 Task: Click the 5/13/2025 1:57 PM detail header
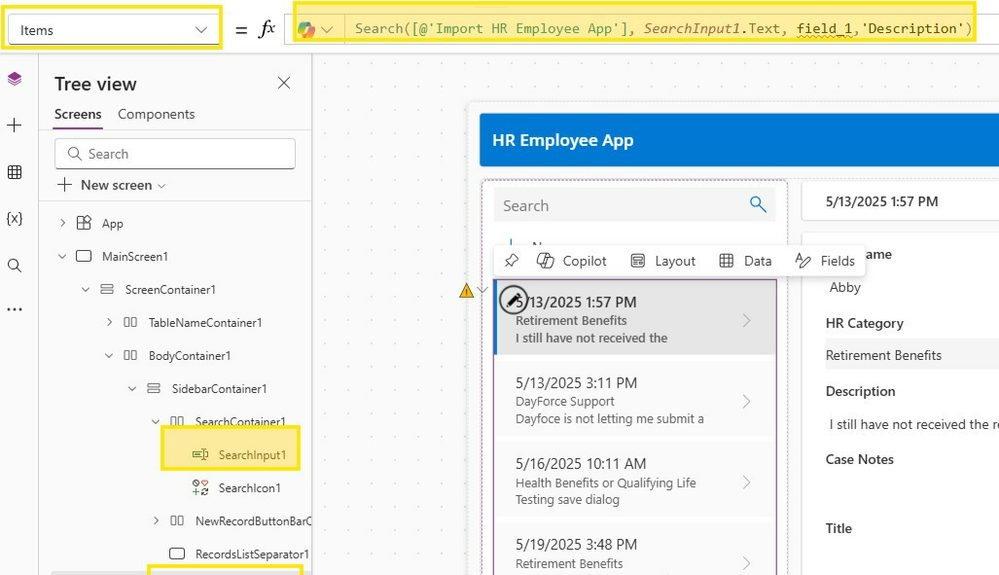click(x=882, y=201)
